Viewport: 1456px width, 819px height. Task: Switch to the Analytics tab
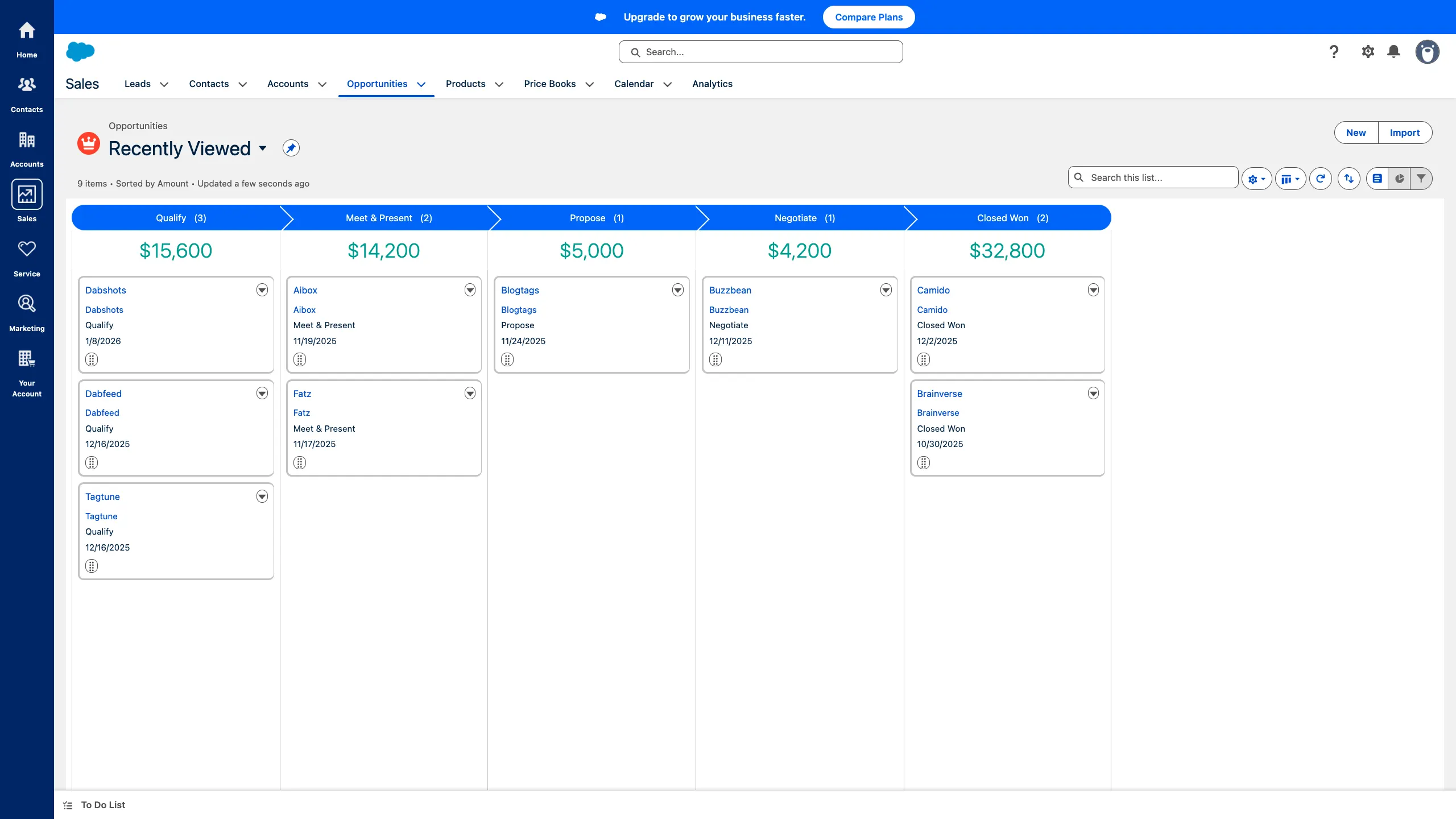(712, 84)
